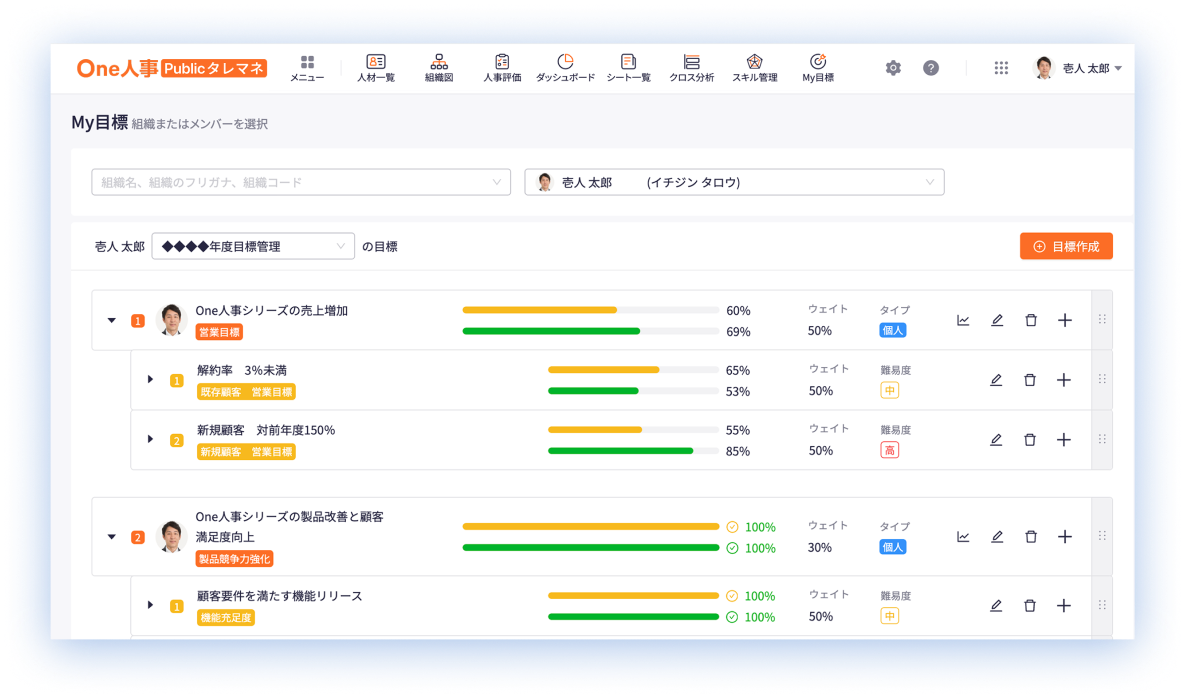Collapse the One人事シリーズの売上増加 goal
Viewport: 1186px width, 698px height.
pos(112,321)
